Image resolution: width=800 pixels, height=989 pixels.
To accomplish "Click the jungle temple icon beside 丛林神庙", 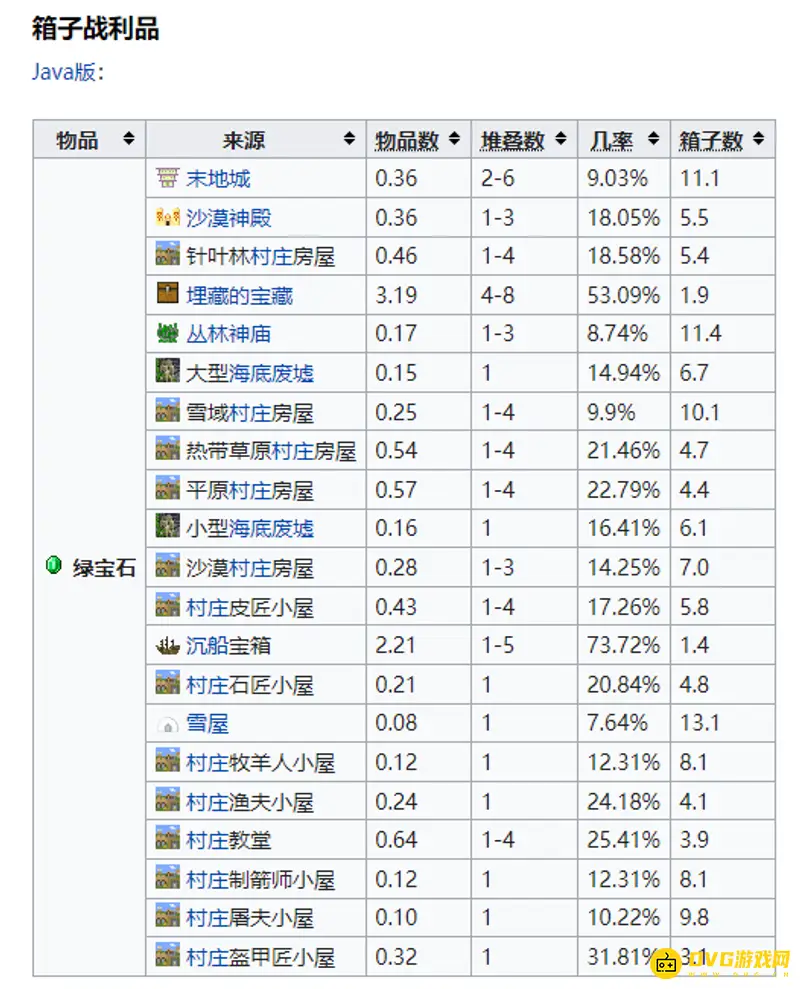I will [x=168, y=332].
